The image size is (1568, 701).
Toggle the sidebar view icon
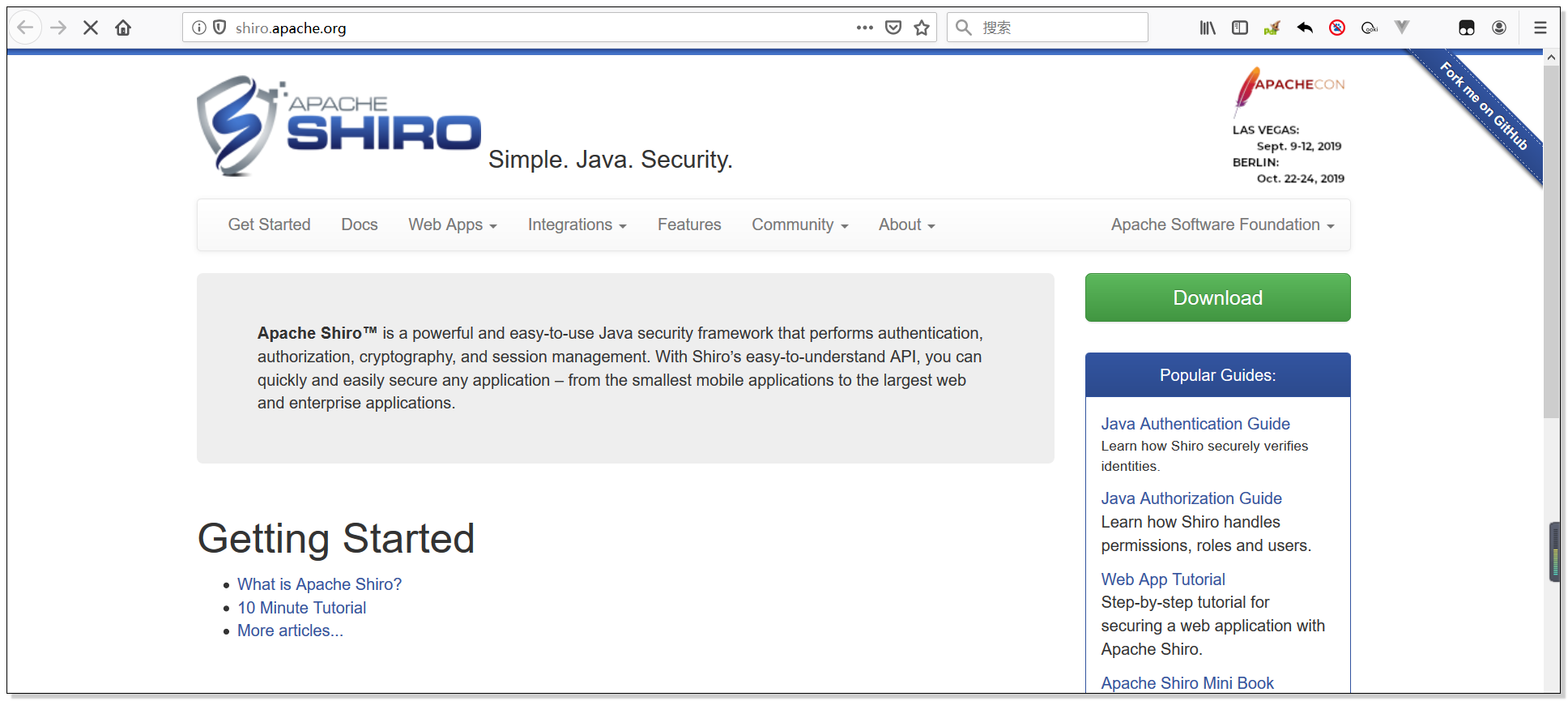(x=1240, y=28)
